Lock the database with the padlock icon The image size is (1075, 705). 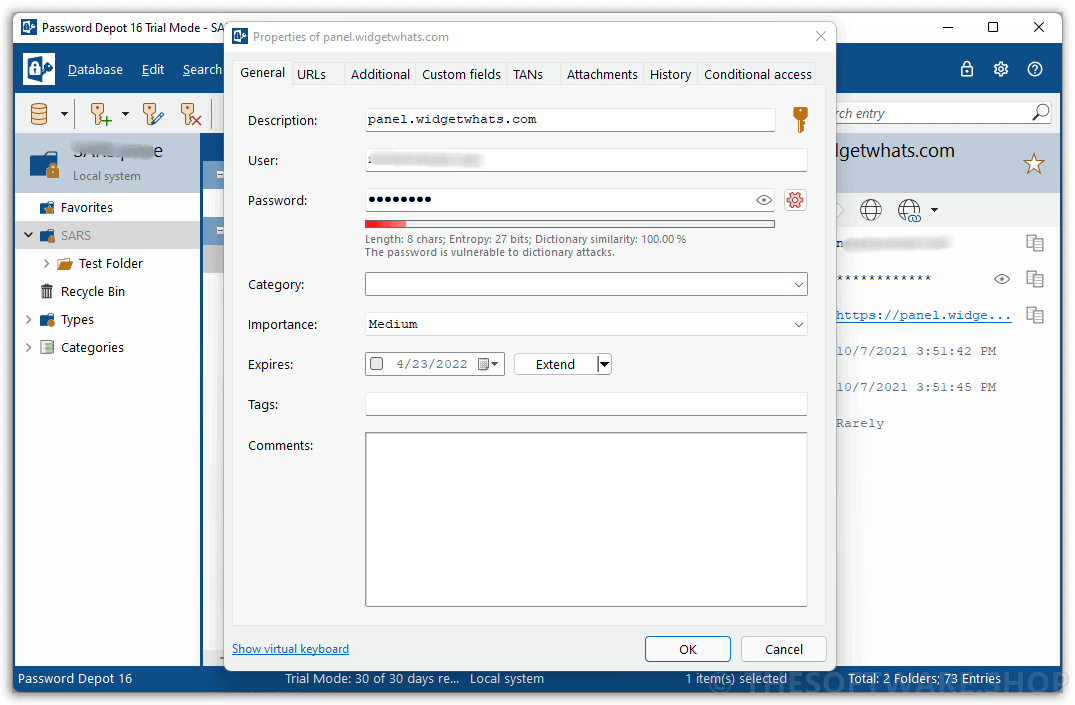click(967, 69)
